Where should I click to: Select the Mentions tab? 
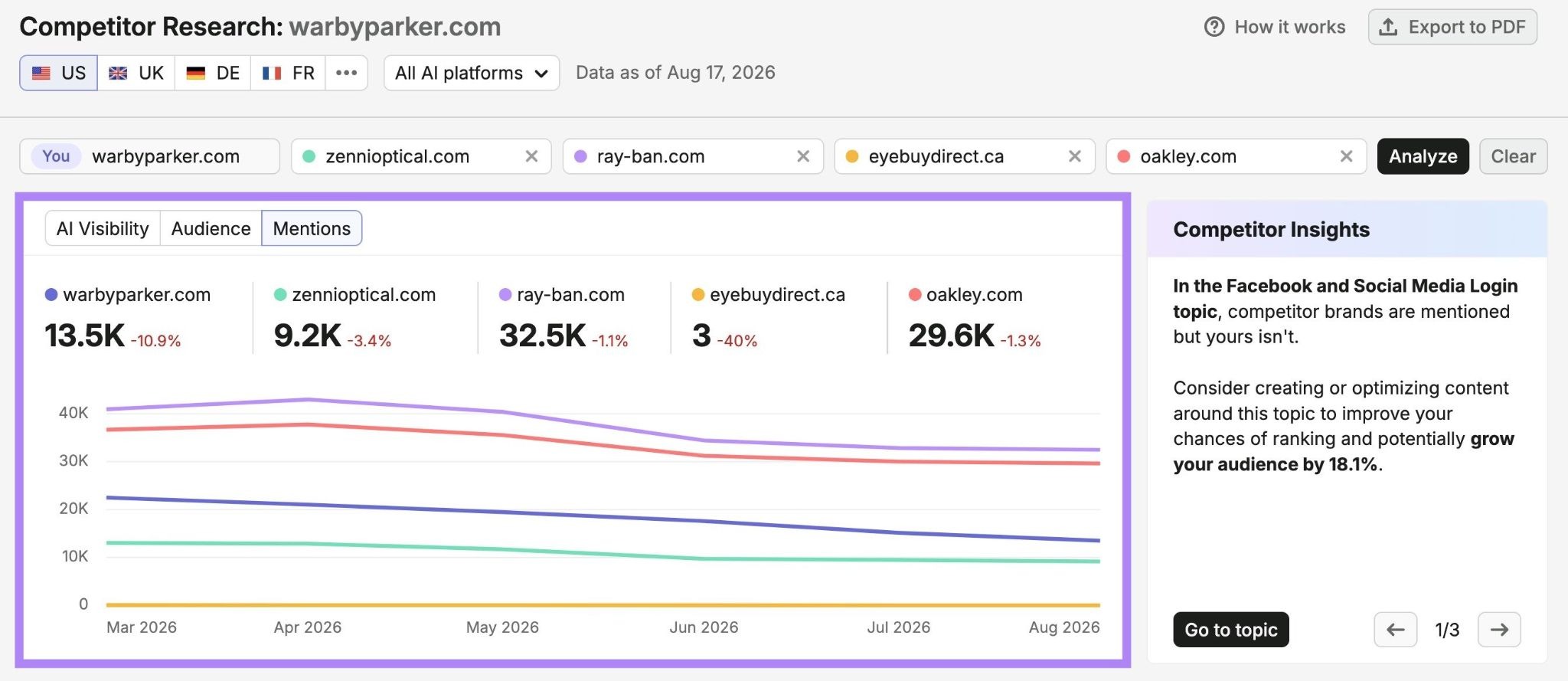click(312, 228)
